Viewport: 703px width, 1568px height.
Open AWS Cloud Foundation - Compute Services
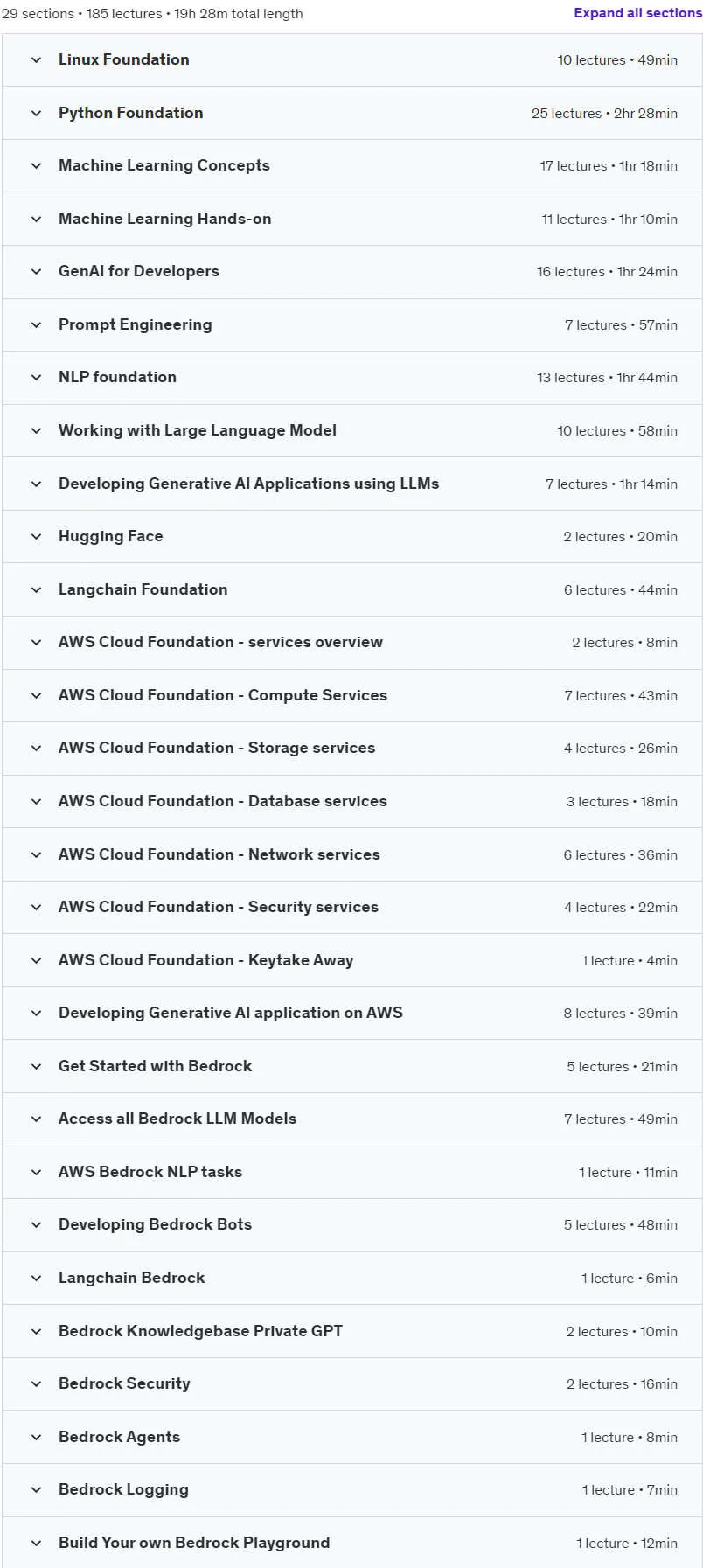[x=351, y=696]
